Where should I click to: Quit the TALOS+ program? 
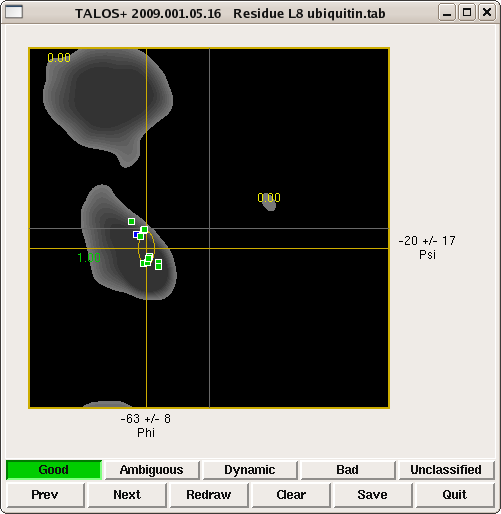[455, 495]
